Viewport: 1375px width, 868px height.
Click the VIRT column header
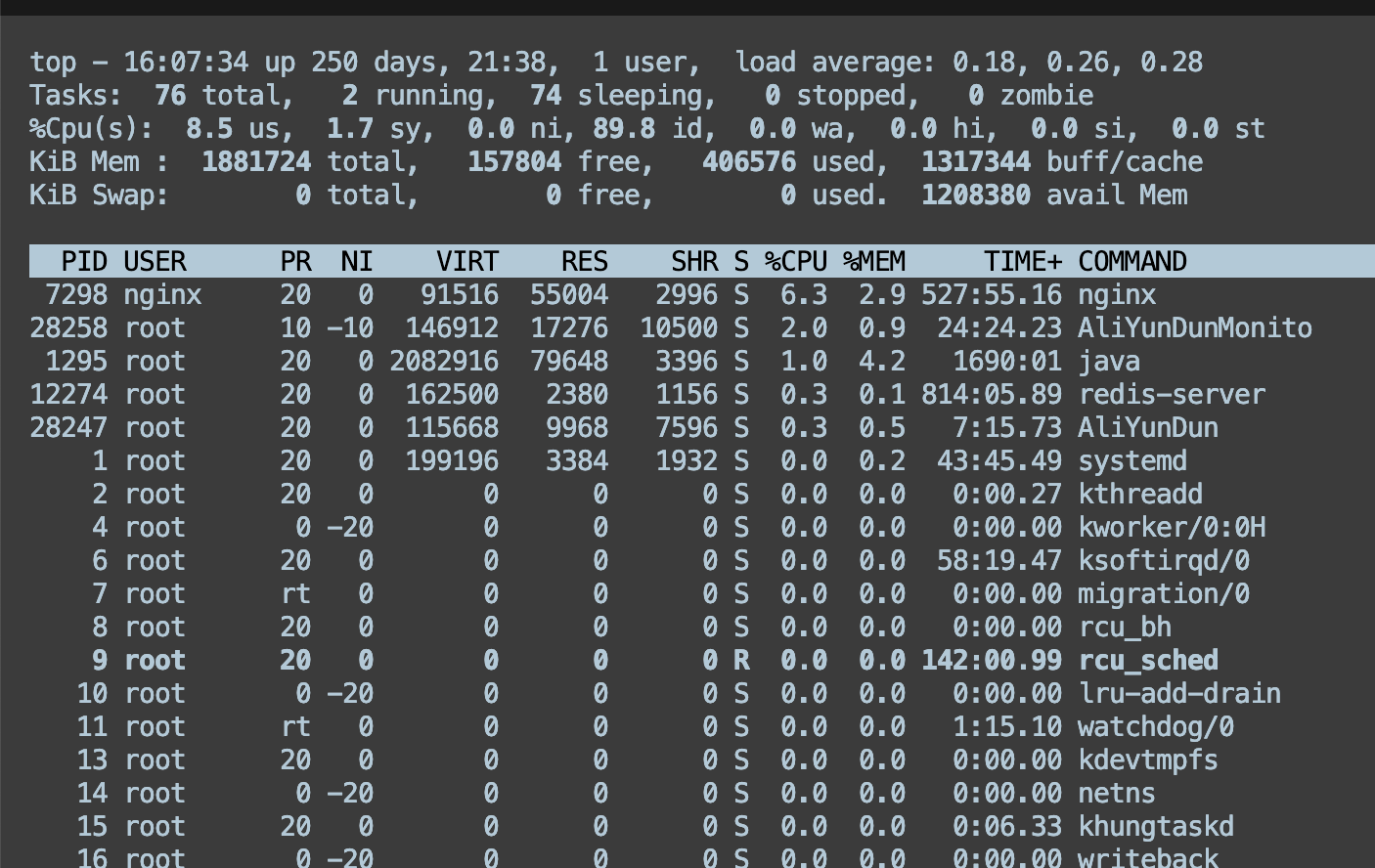pos(466,262)
